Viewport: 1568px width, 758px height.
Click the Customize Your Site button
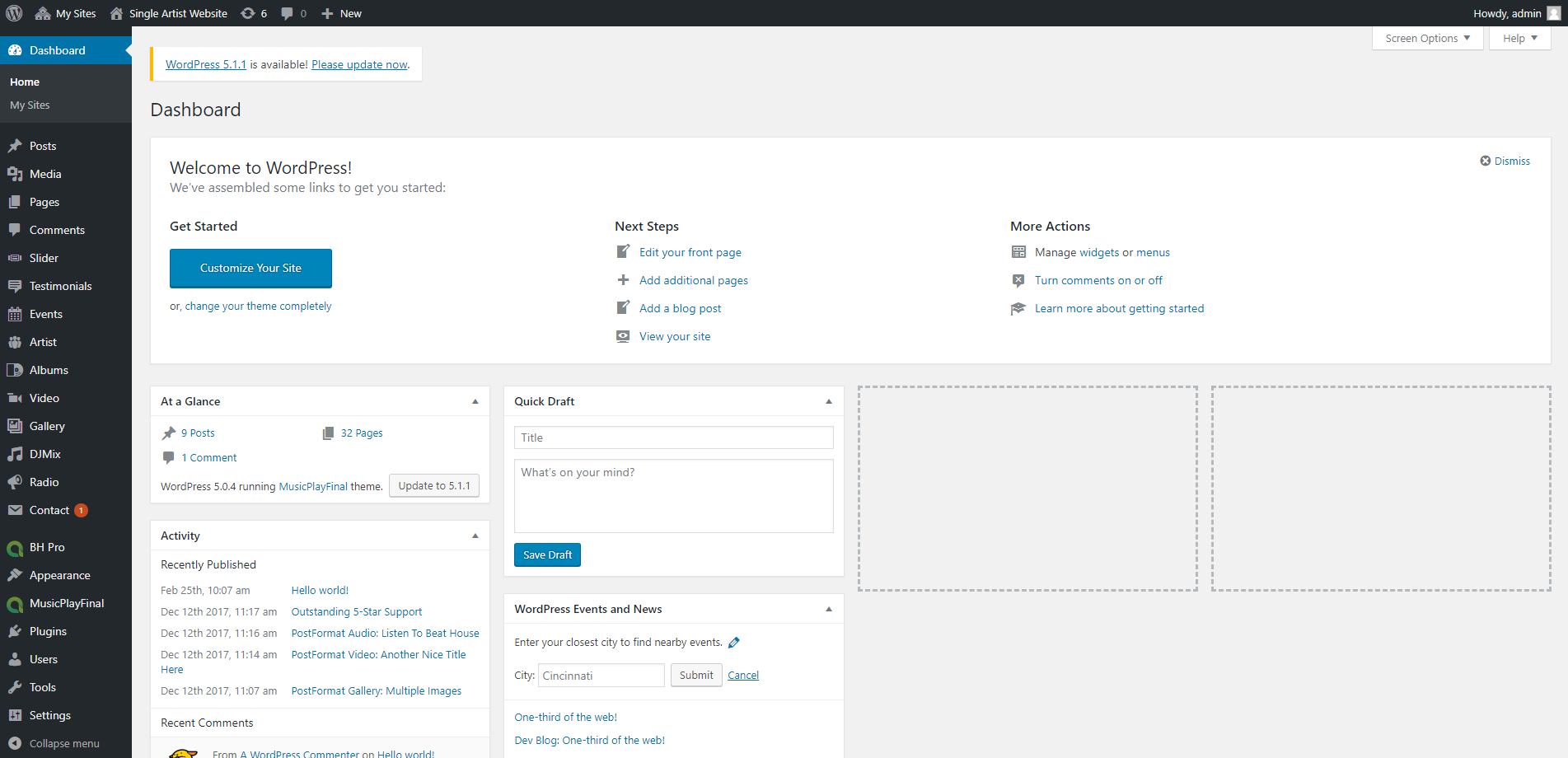click(250, 268)
